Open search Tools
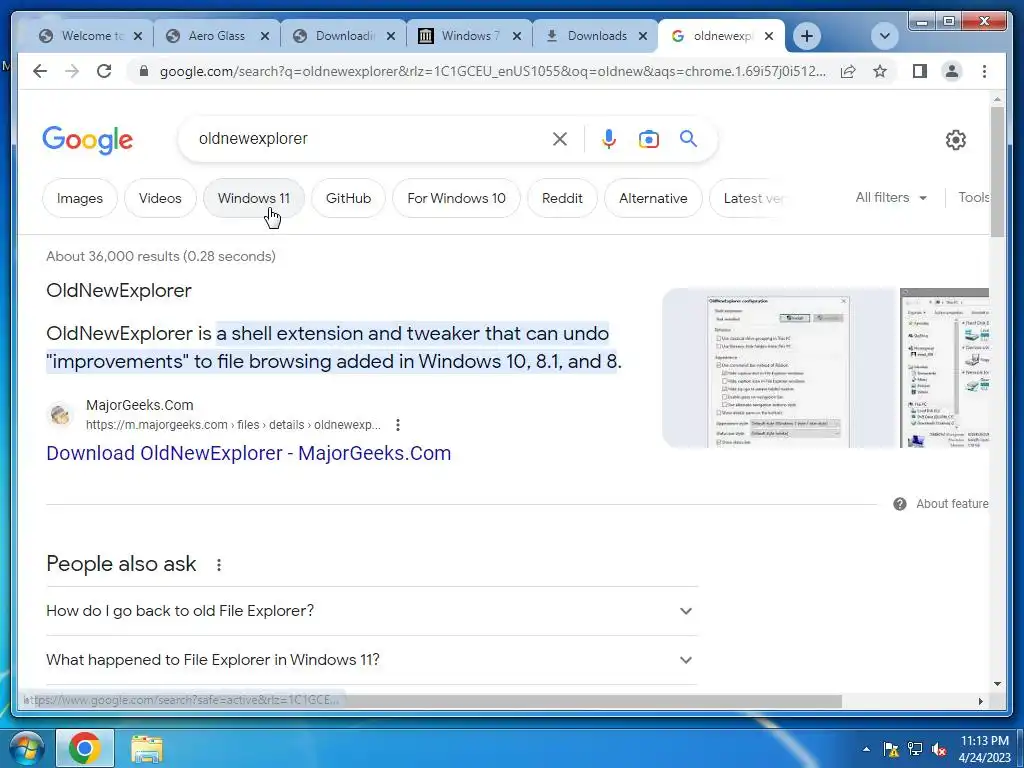Viewport: 1024px width, 768px height. coord(973,197)
